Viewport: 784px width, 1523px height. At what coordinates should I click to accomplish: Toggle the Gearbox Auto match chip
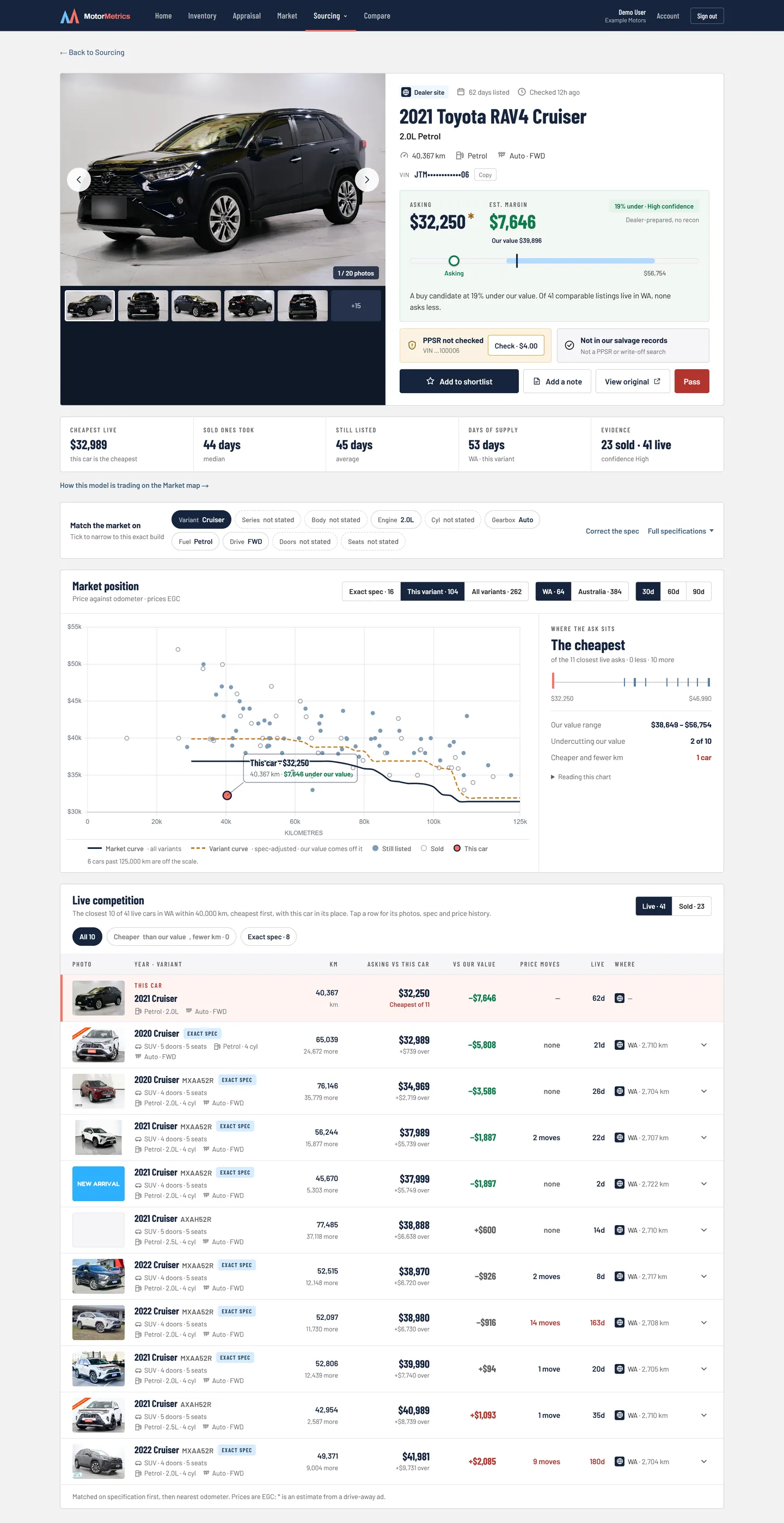(x=512, y=519)
